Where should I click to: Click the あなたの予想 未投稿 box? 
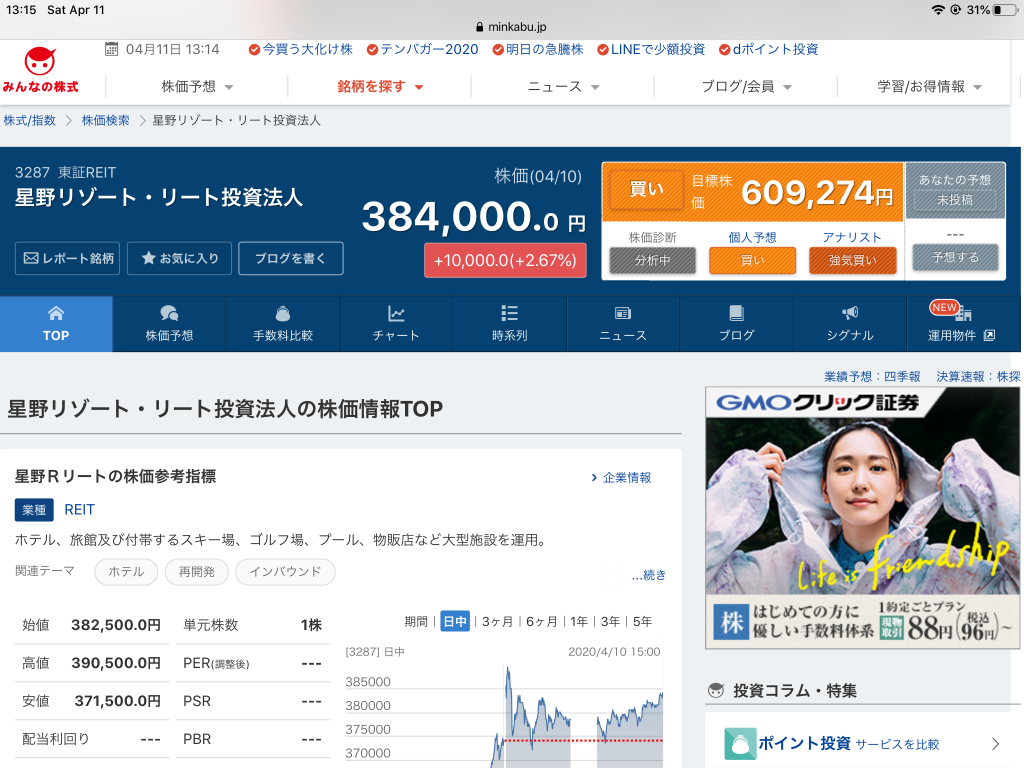955,189
